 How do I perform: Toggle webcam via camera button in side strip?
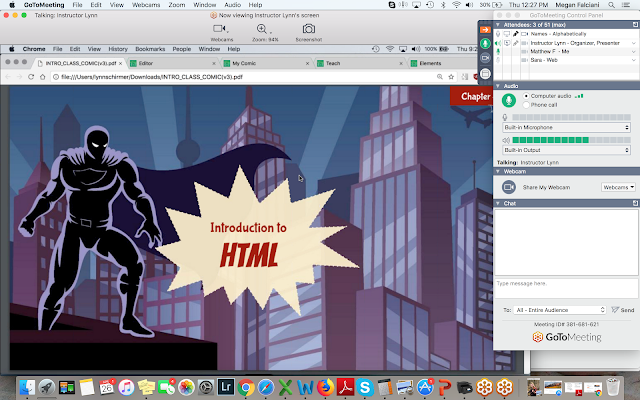pyautogui.click(x=485, y=58)
